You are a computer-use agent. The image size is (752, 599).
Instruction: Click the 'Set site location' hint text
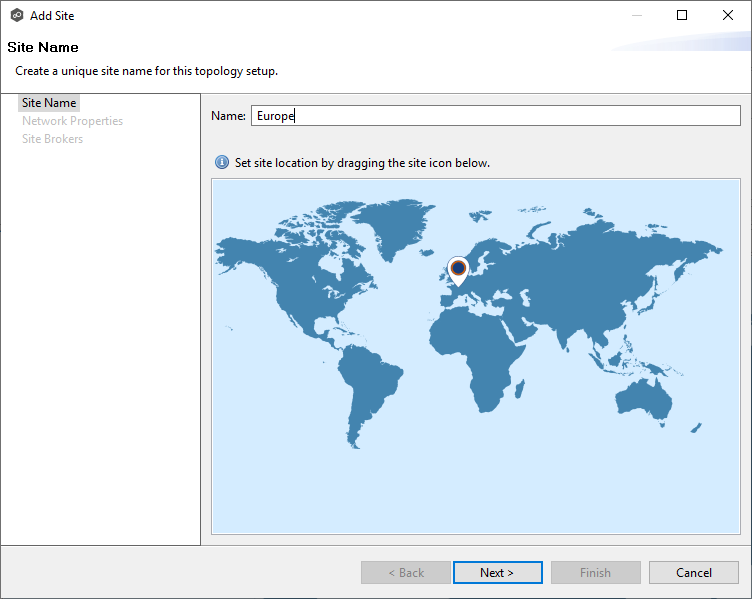[362, 163]
